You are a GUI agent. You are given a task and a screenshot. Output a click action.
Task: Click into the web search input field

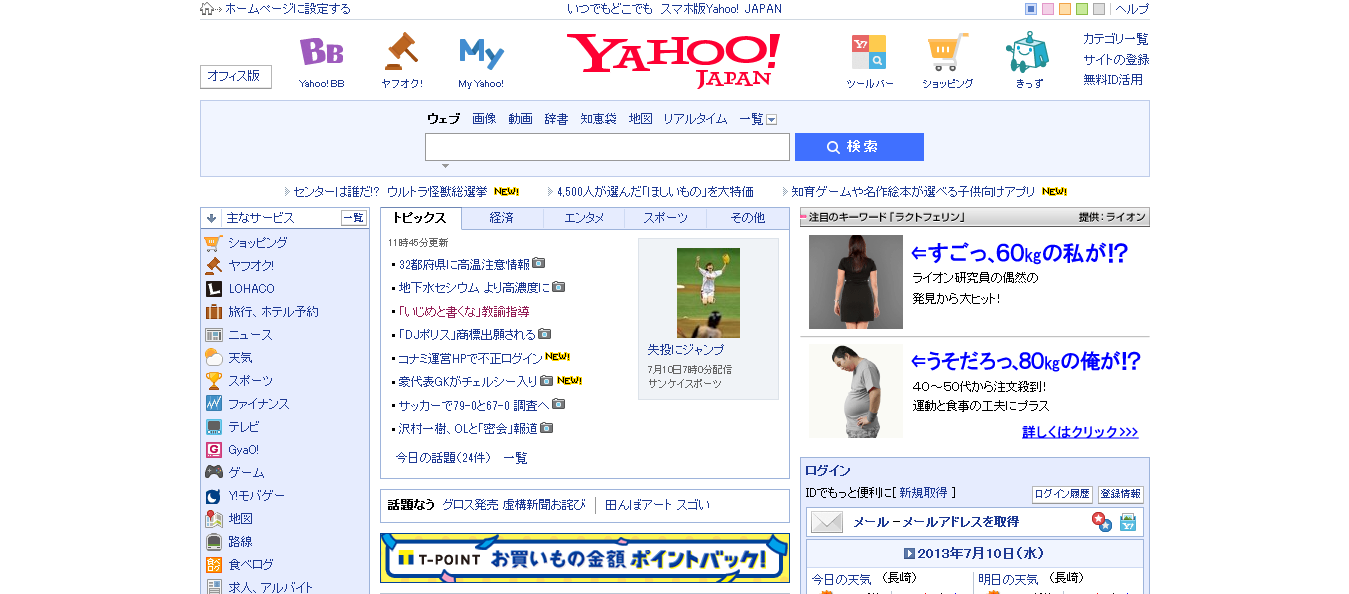point(607,147)
